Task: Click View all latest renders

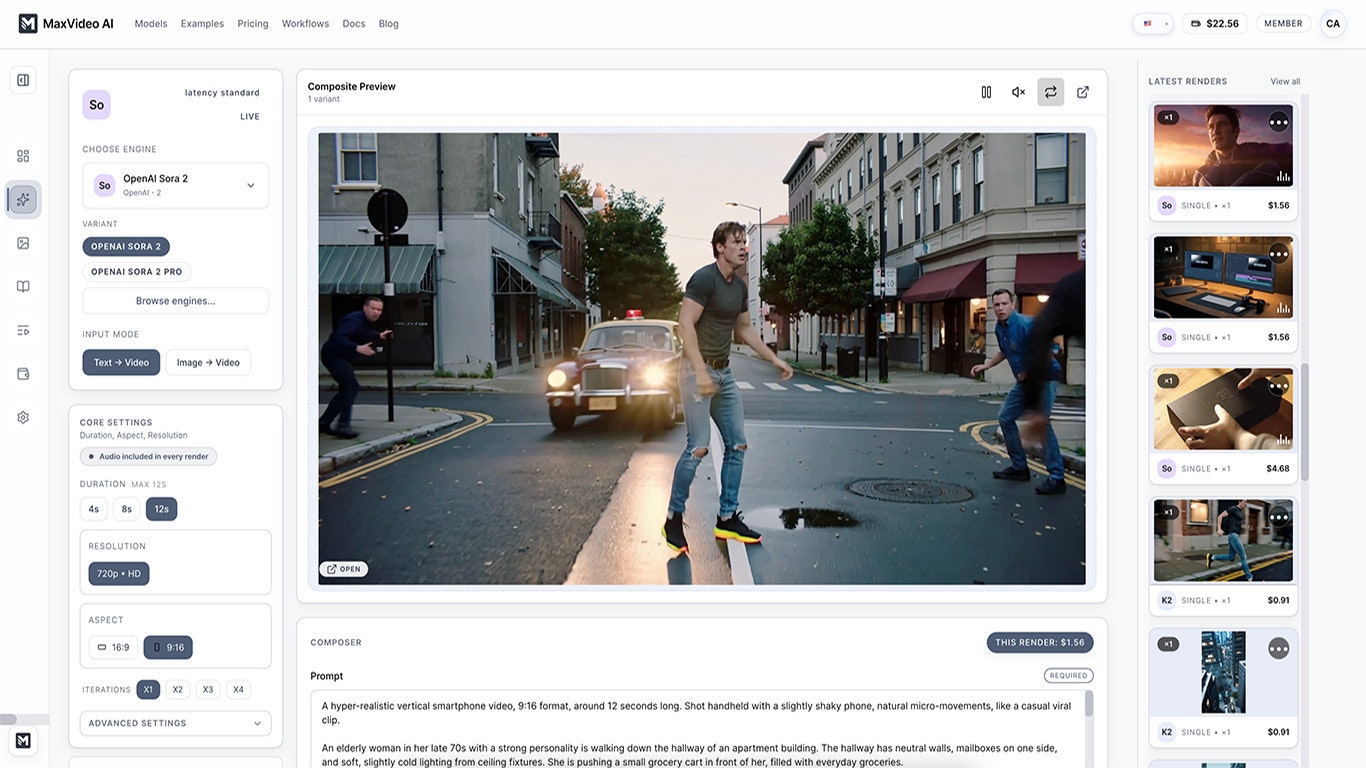Action: tap(1284, 81)
